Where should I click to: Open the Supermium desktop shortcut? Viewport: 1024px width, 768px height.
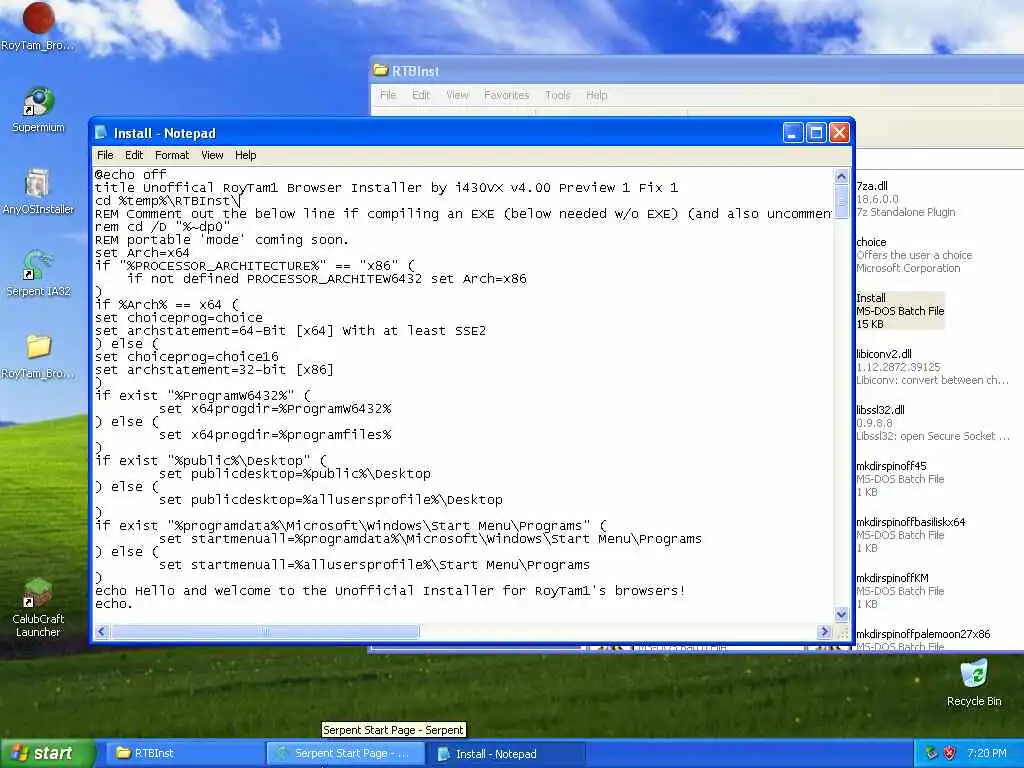(x=38, y=110)
